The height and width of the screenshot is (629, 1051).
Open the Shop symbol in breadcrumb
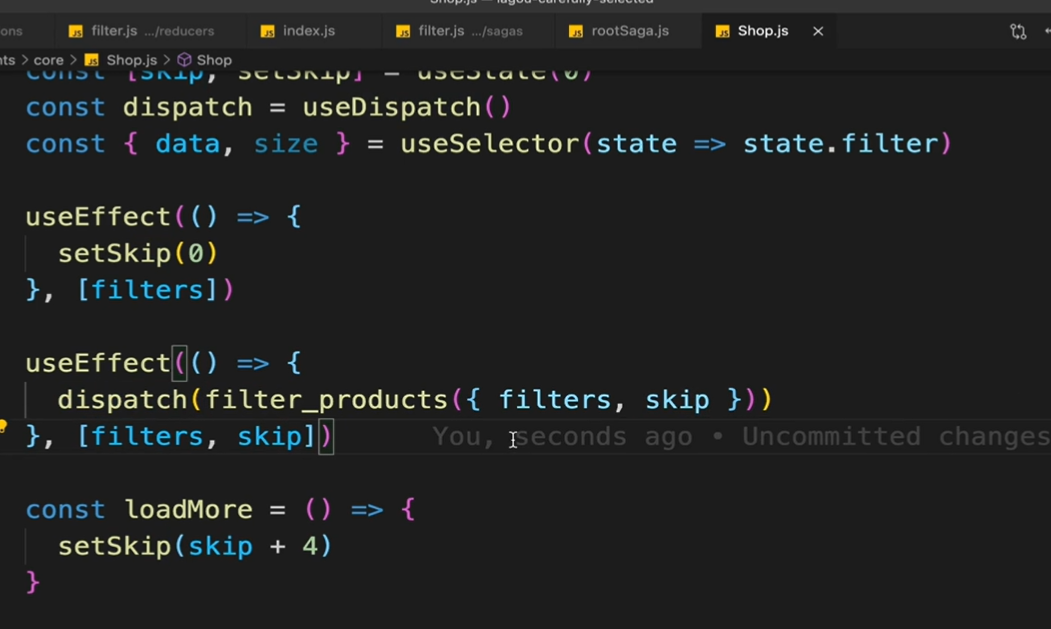[214, 60]
